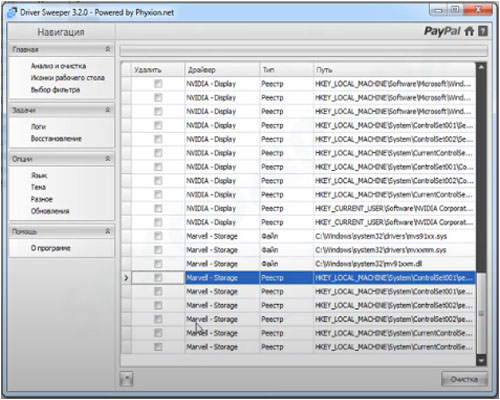Open the Язык options
The width and height of the screenshot is (500, 400).
click(x=39, y=175)
